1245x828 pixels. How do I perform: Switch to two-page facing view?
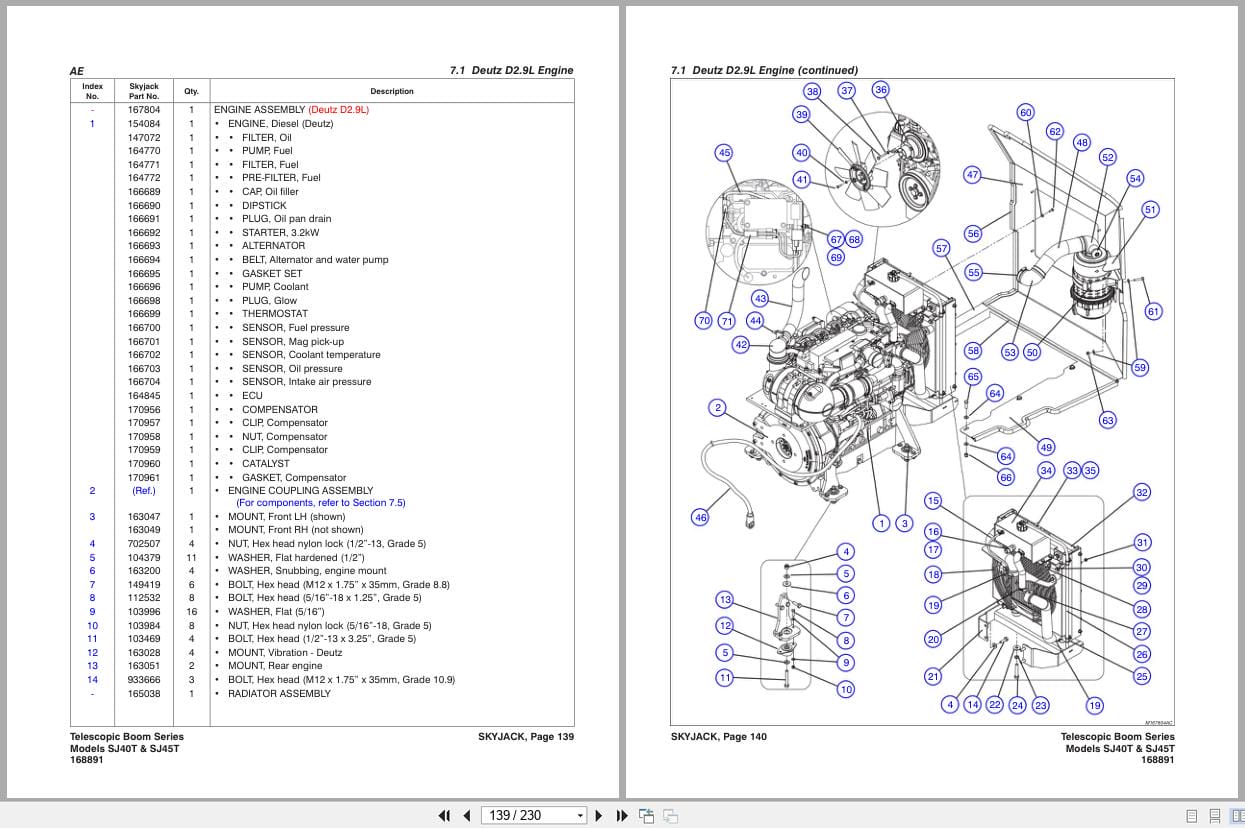click(1236, 816)
